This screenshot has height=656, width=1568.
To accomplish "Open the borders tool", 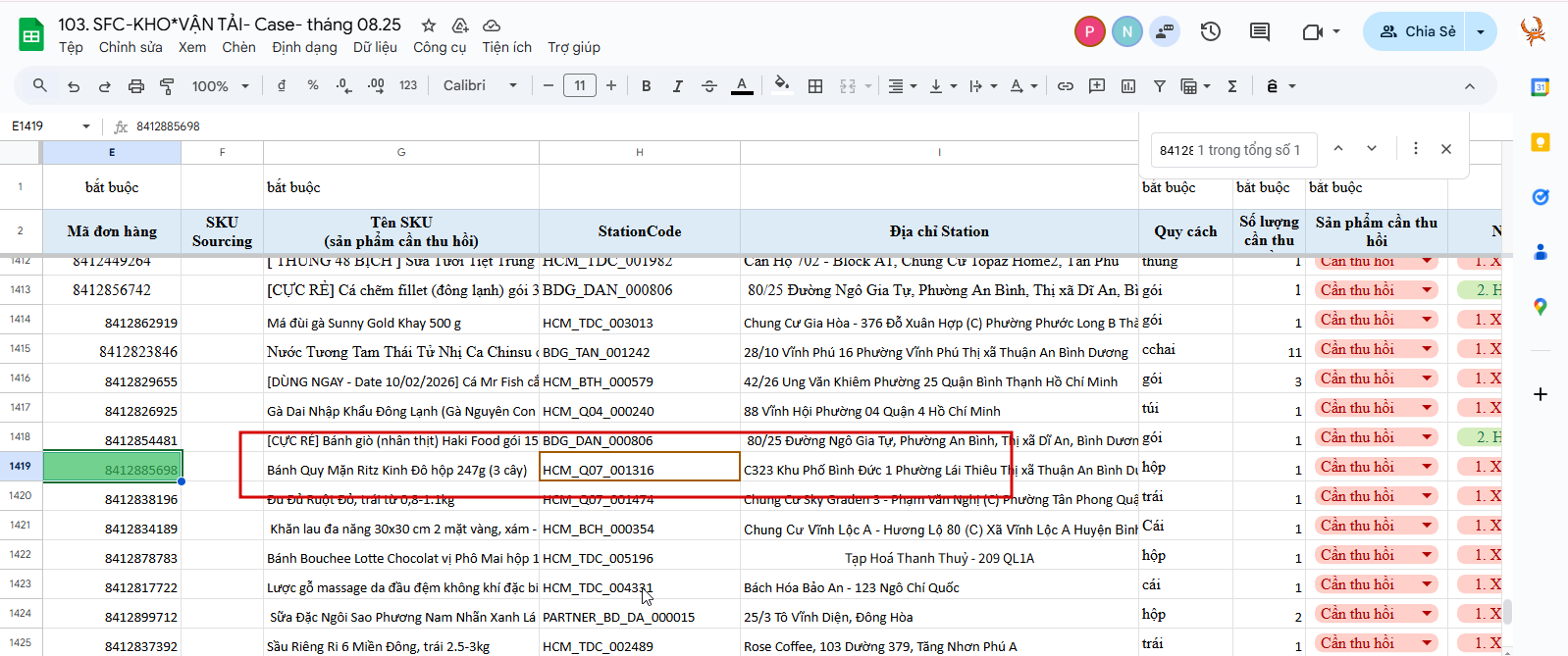I will click(815, 86).
